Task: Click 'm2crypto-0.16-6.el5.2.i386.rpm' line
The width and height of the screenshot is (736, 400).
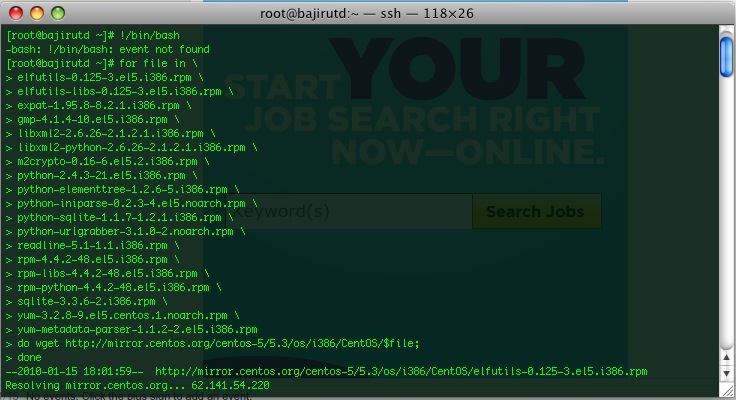Action: [107, 162]
